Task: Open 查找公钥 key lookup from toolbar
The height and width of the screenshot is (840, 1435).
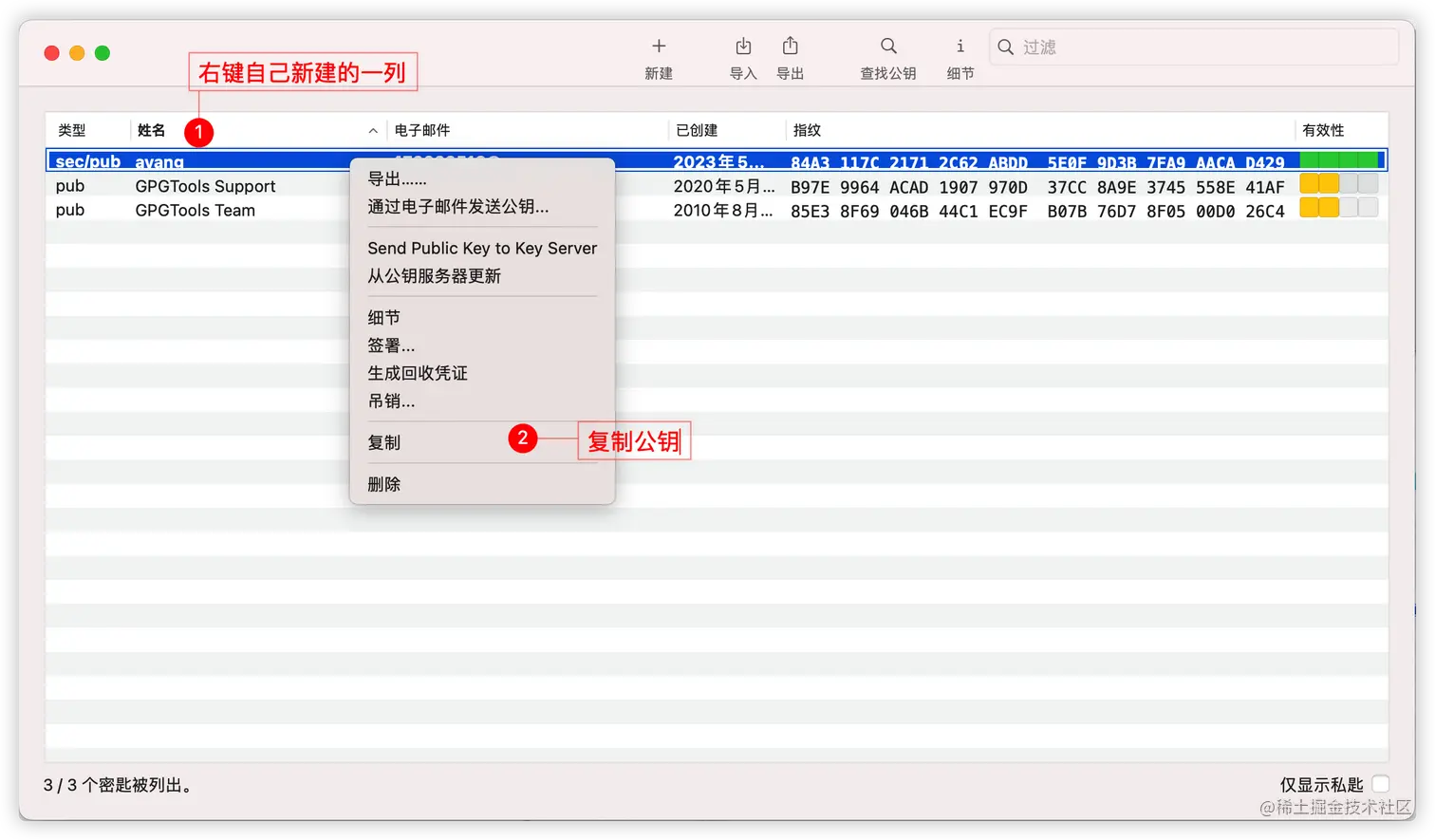Action: tap(888, 47)
